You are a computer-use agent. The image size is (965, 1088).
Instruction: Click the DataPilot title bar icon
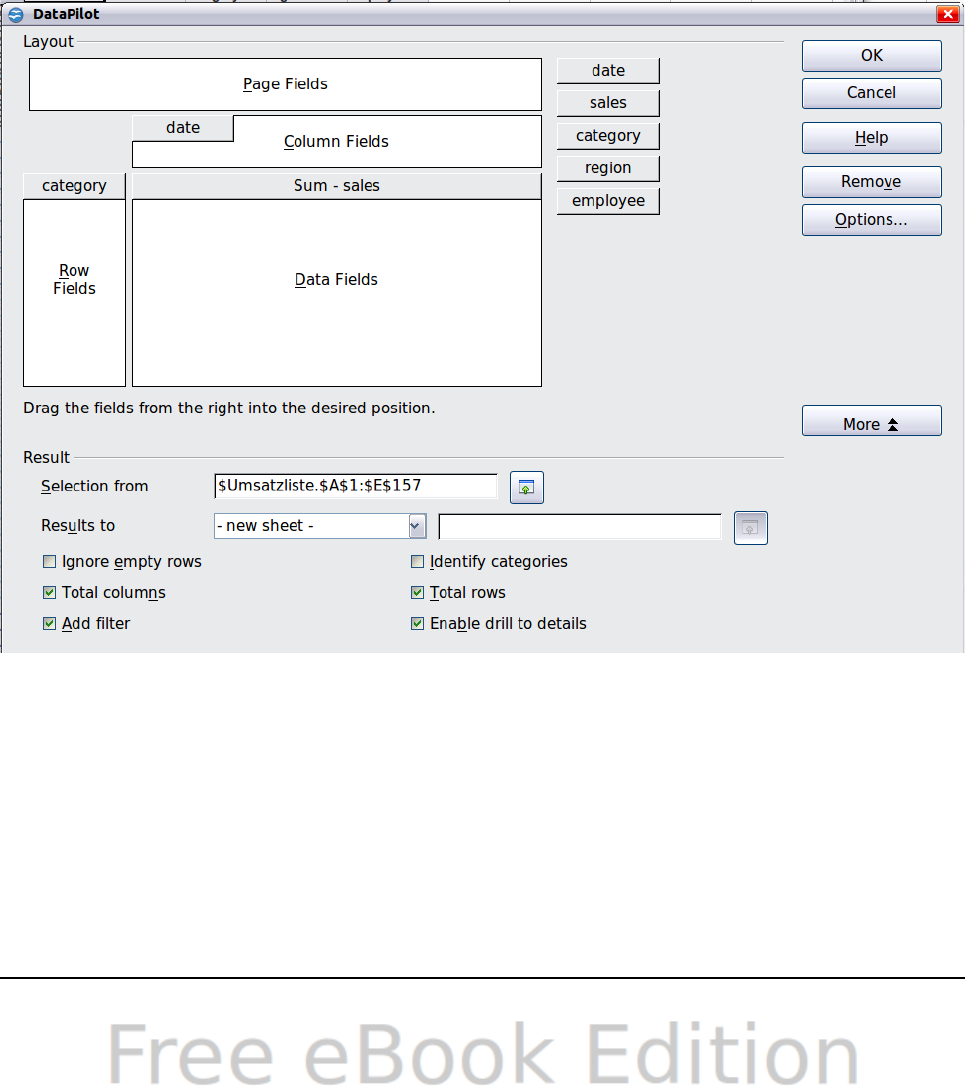15,14
